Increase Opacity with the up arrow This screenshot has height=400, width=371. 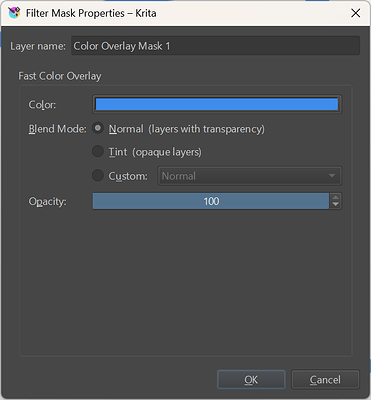tap(335, 197)
